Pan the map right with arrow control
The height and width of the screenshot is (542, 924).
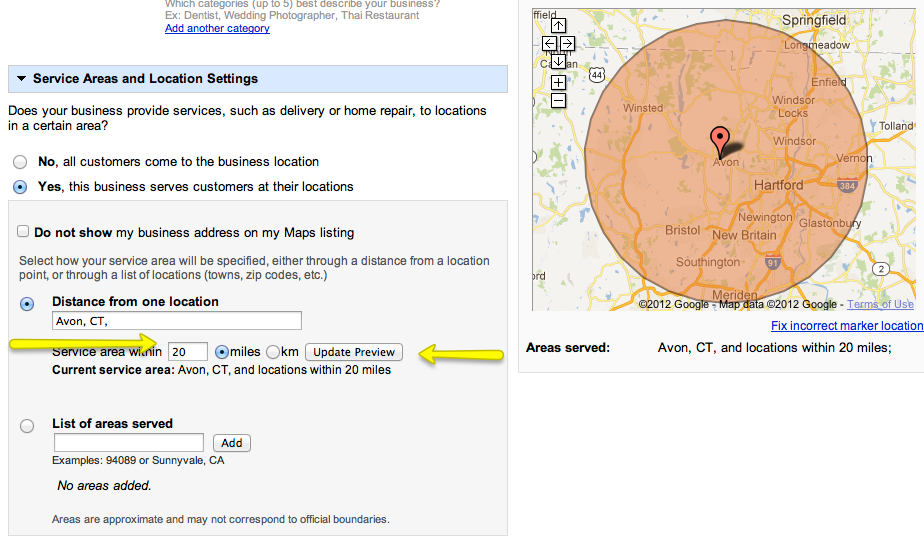point(567,44)
